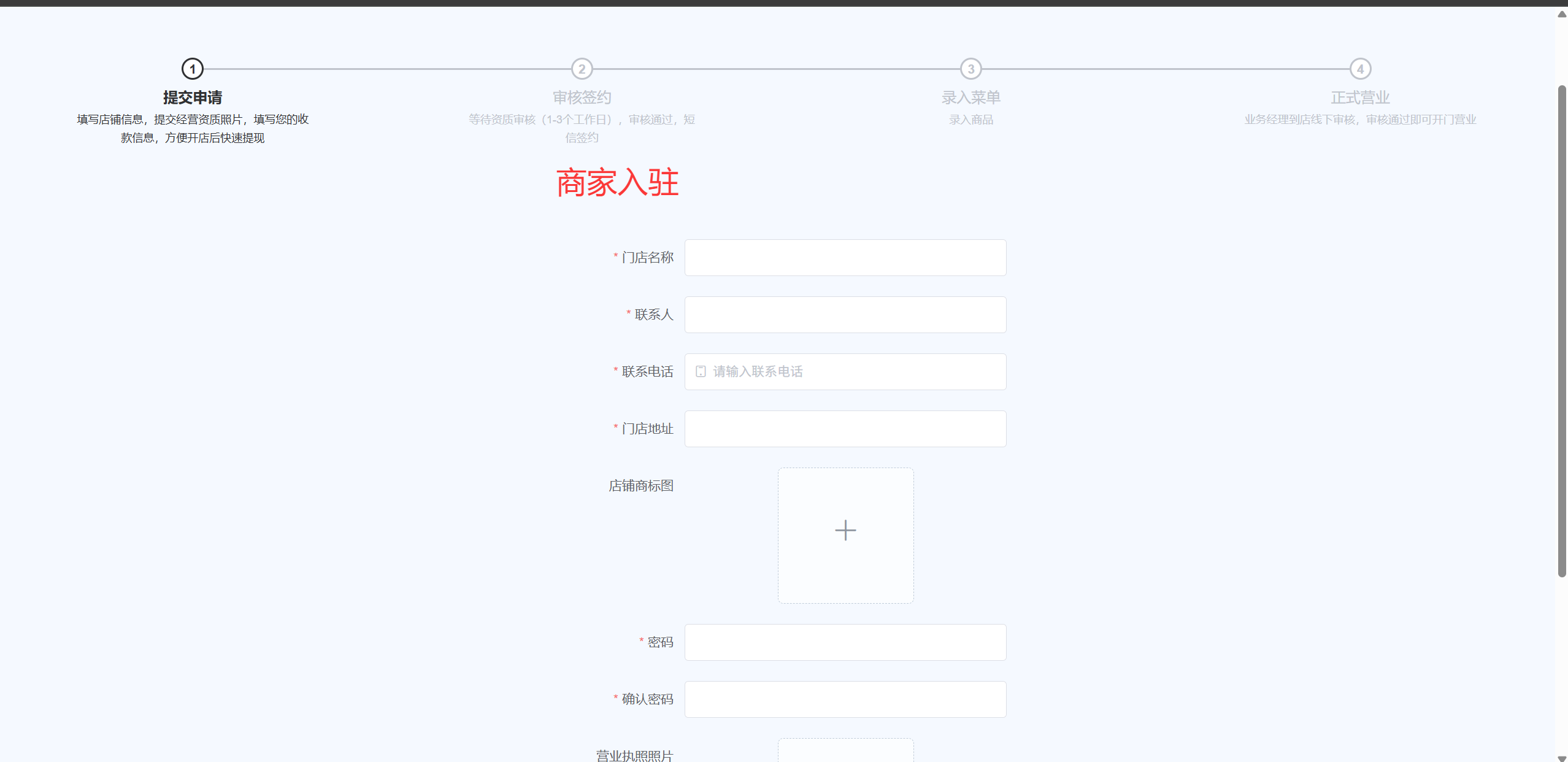This screenshot has width=1568, height=762.
Task: Click phone icon in contact phone field
Action: point(701,371)
